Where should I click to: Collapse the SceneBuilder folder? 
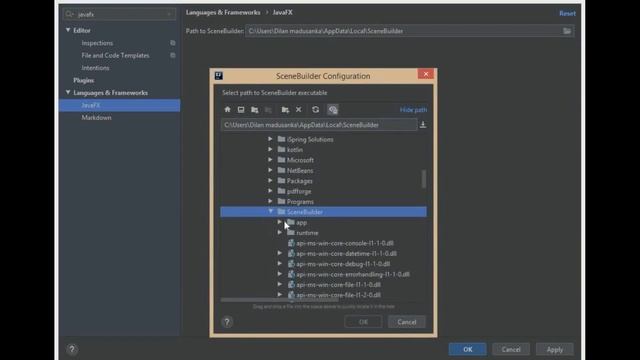(270, 211)
